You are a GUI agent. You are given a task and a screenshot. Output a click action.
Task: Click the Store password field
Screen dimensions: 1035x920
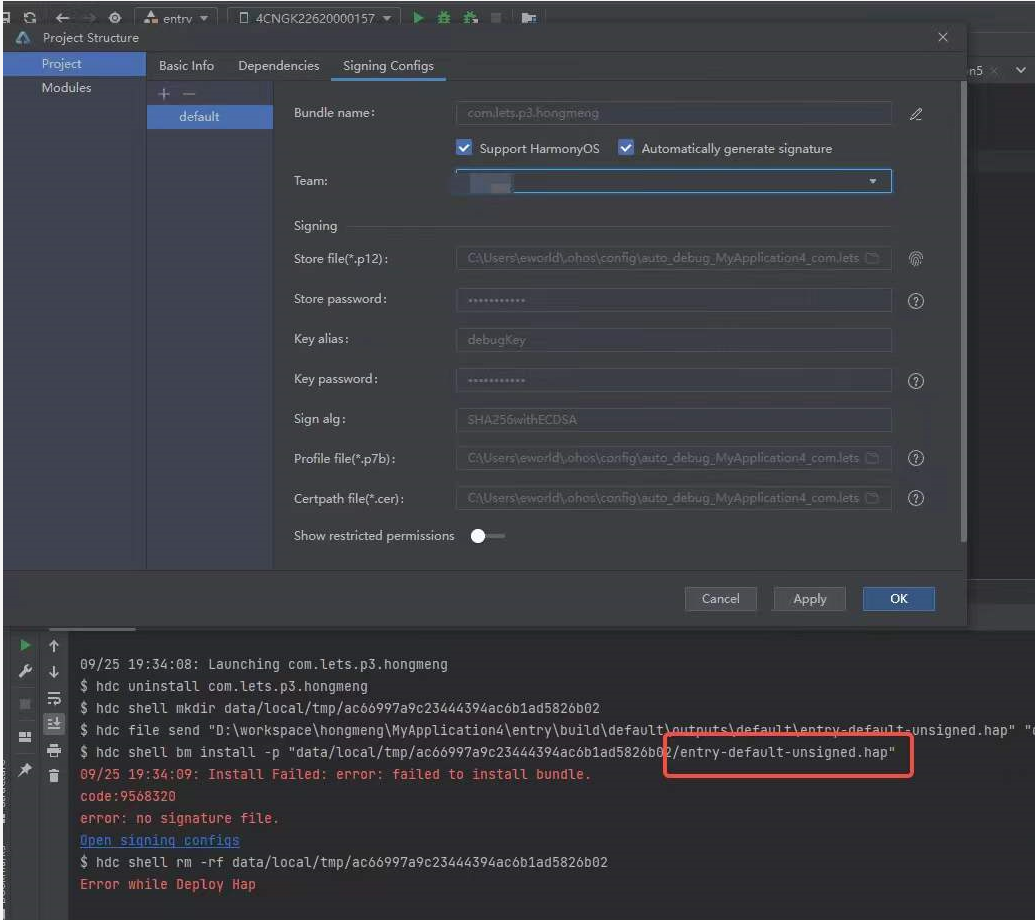tap(673, 300)
